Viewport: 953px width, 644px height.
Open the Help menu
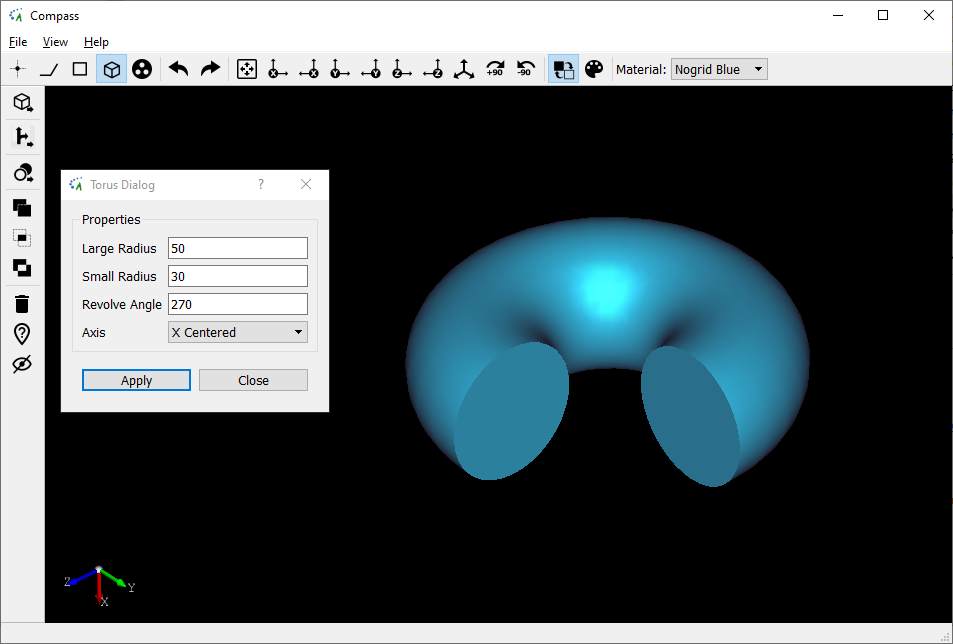[x=96, y=42]
